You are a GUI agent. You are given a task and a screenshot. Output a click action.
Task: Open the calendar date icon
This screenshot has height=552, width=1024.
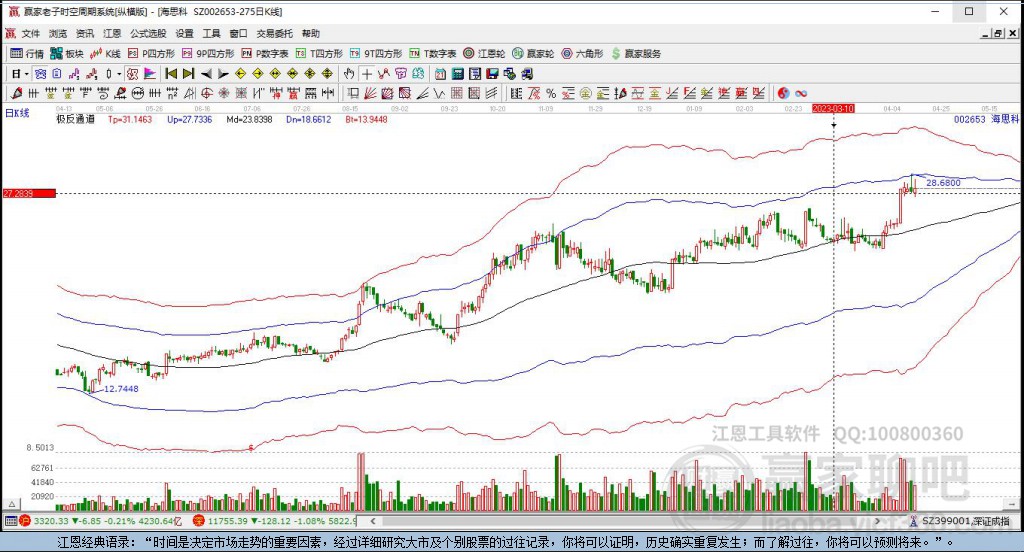[441, 74]
